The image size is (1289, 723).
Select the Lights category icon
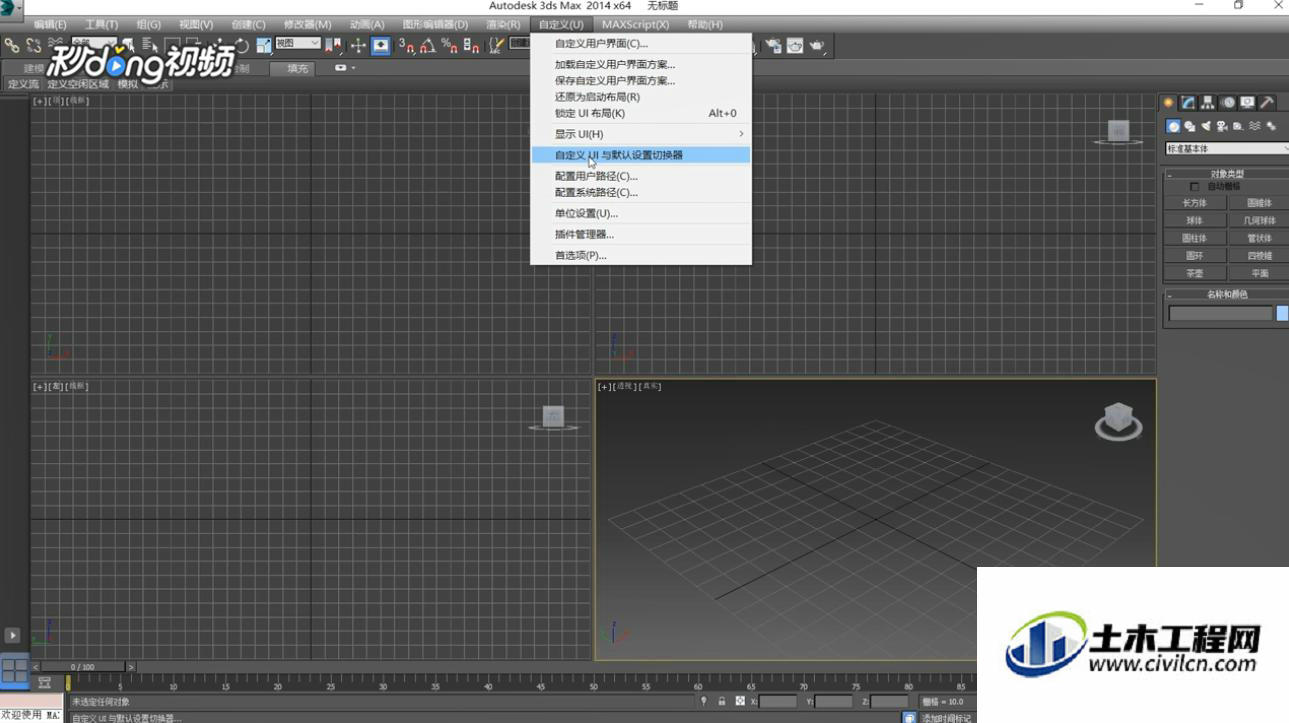[x=1206, y=127]
